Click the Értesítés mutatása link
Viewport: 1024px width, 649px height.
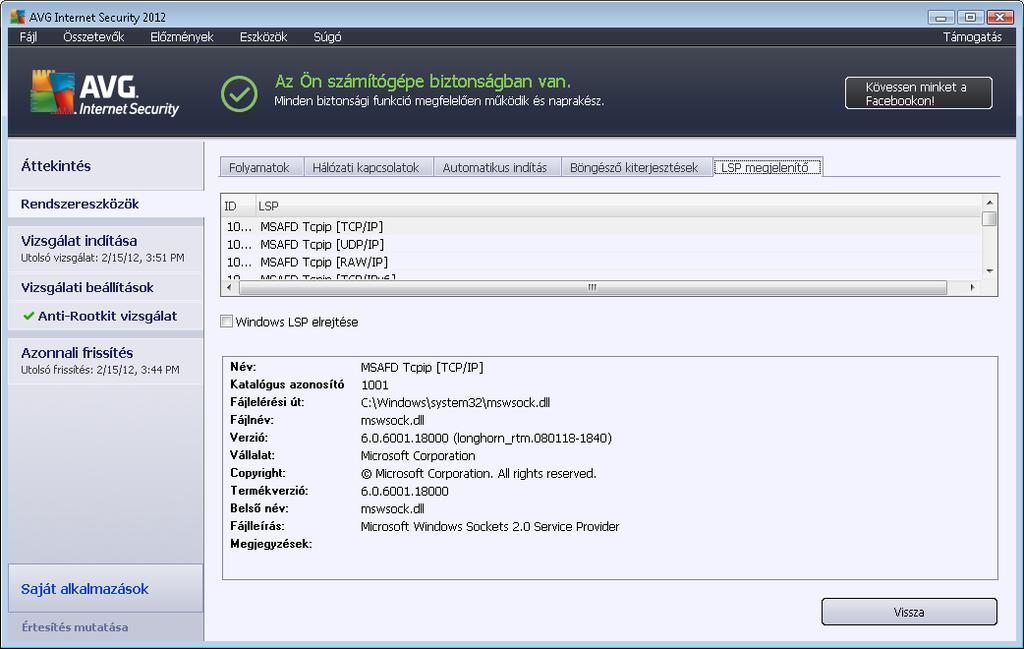pos(74,627)
